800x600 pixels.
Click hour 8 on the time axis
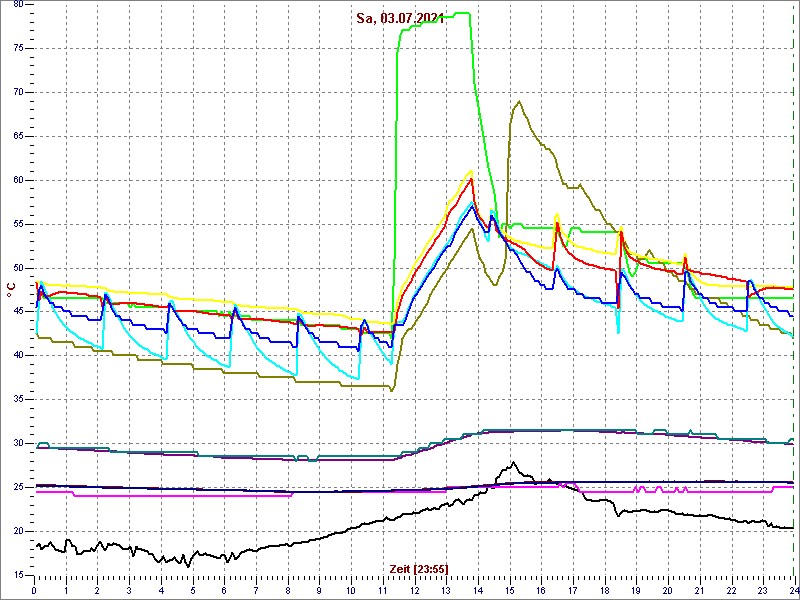[x=287, y=591]
